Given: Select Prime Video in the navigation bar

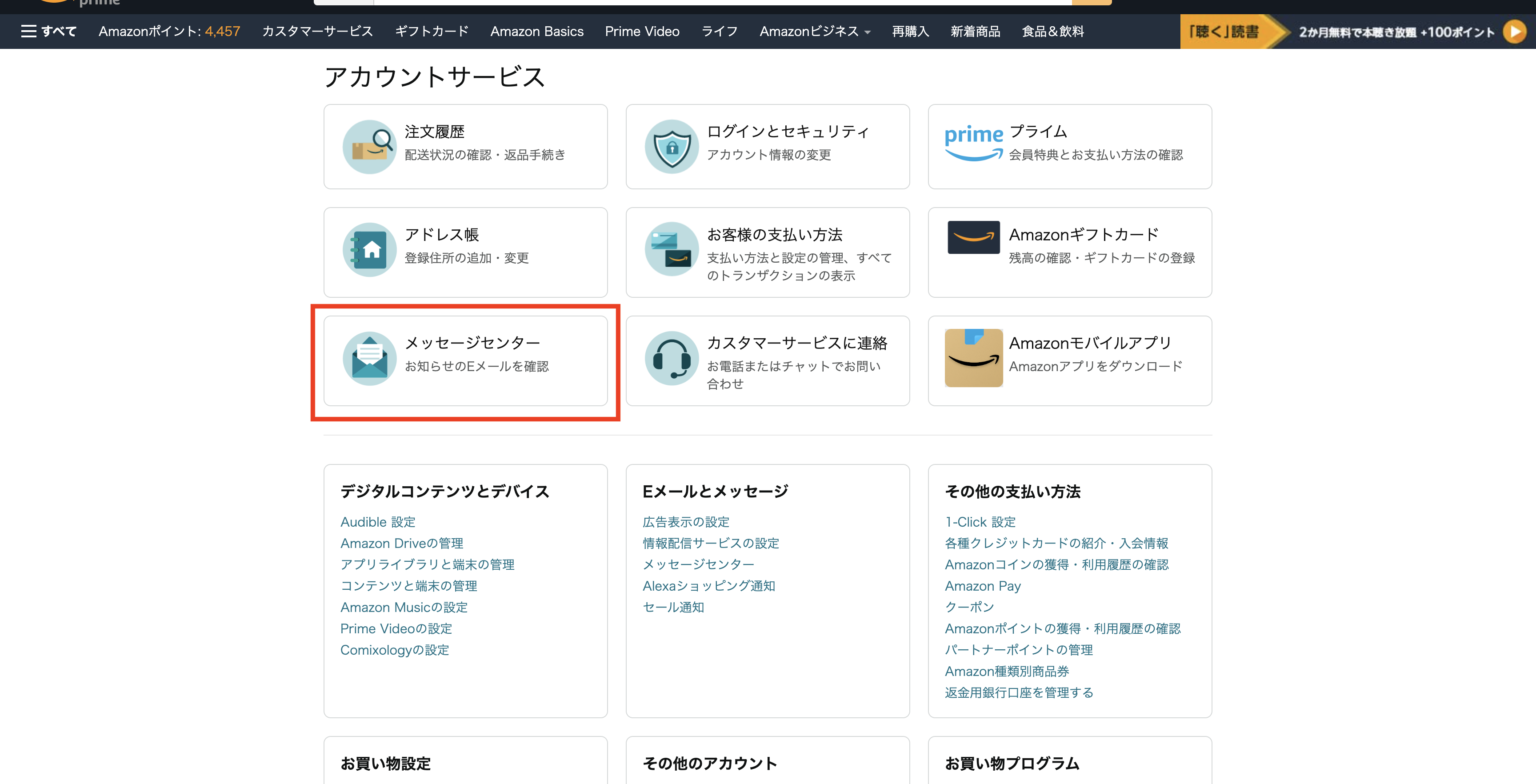Looking at the screenshot, I should [x=641, y=31].
